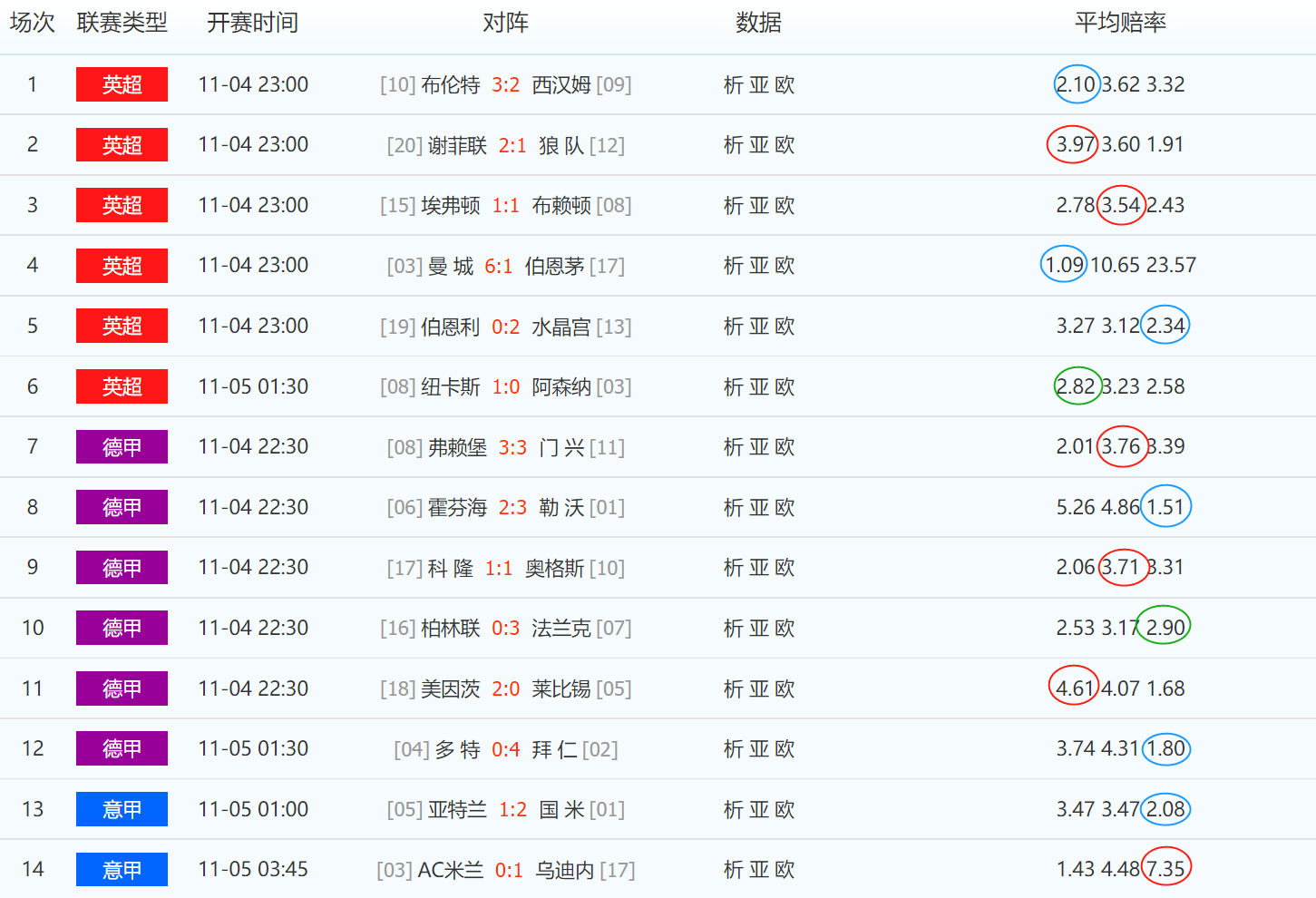
Task: Open the 阿森纳 team link
Action: coord(561,387)
